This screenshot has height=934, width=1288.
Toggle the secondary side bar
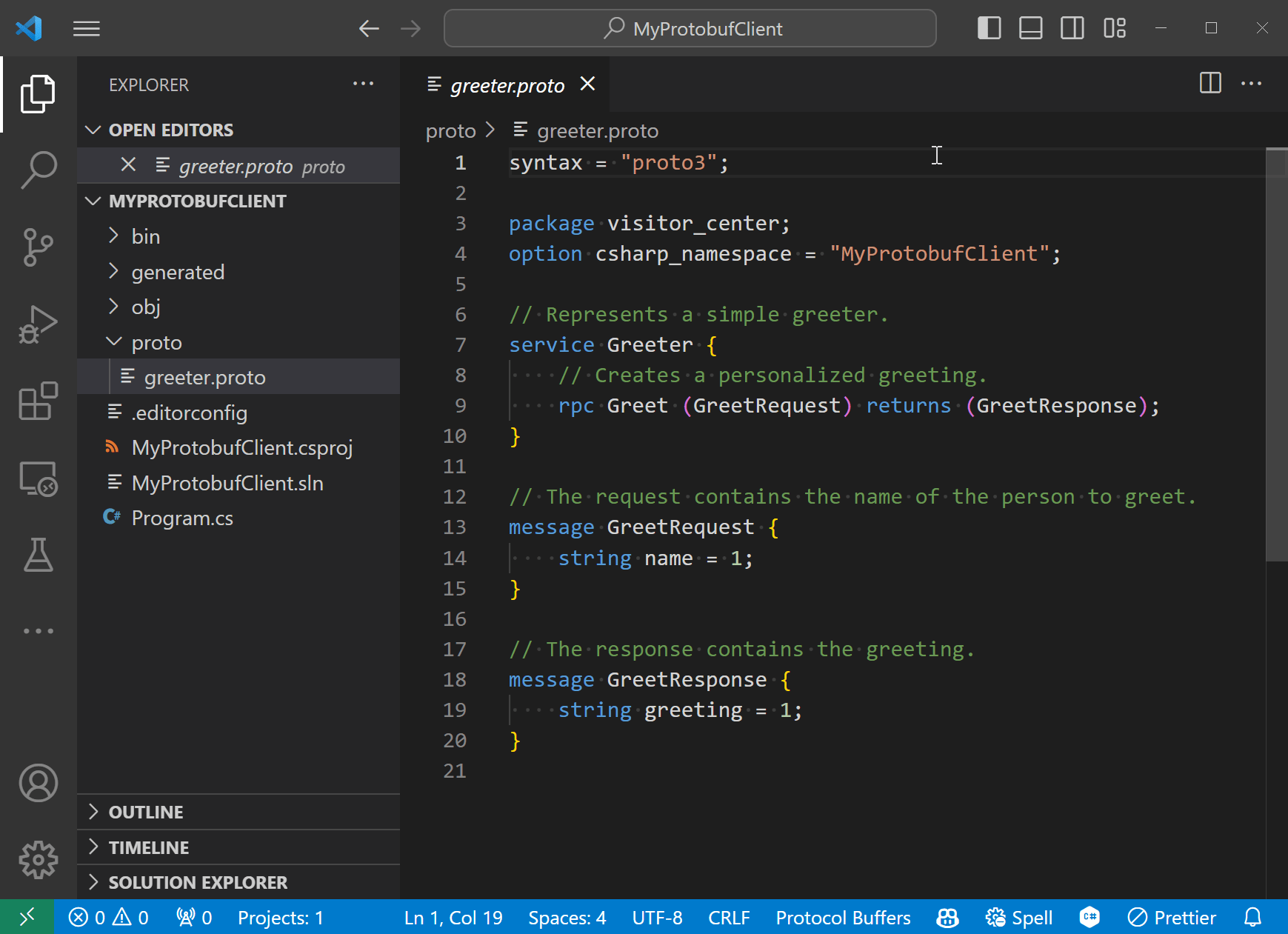pyautogui.click(x=1072, y=28)
